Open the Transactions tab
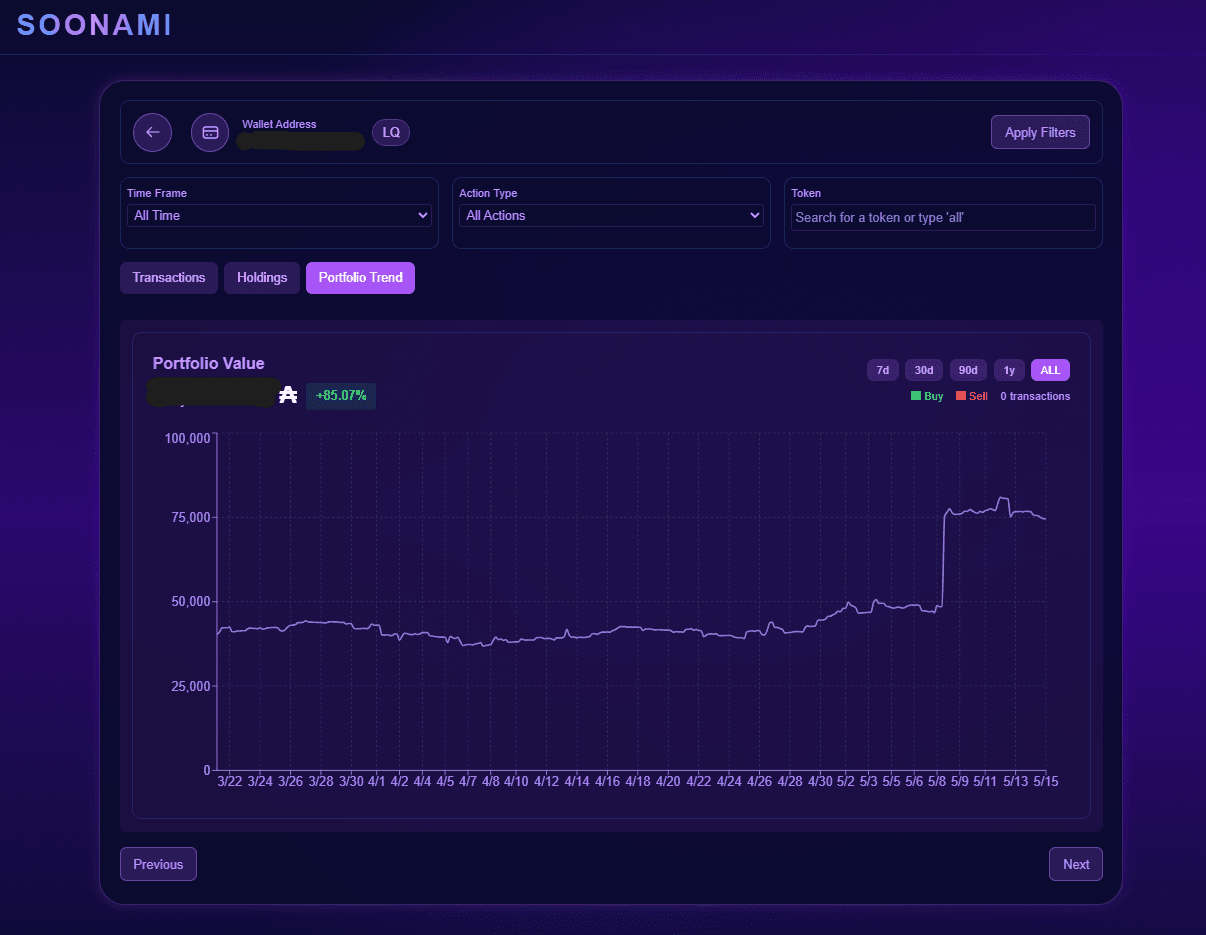 [x=169, y=278]
